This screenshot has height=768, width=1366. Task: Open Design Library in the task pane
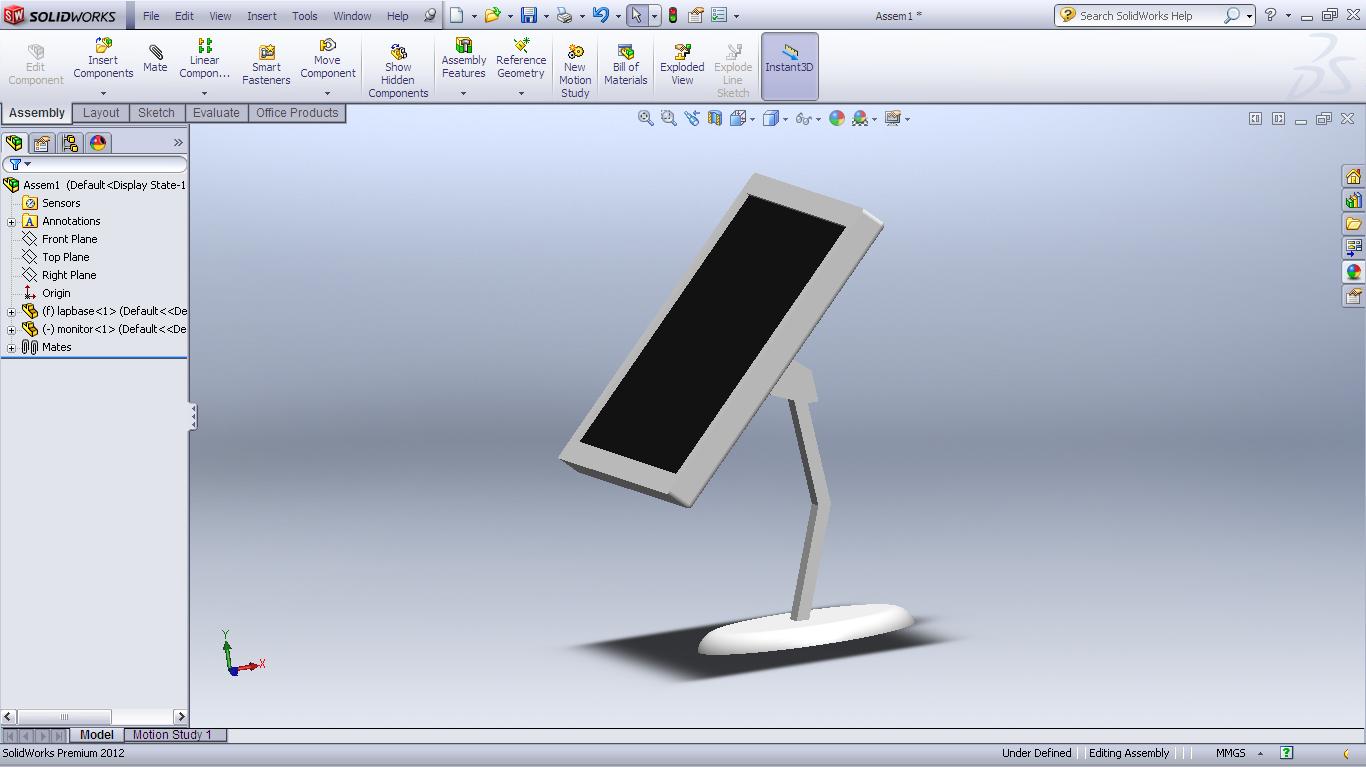coord(1353,201)
